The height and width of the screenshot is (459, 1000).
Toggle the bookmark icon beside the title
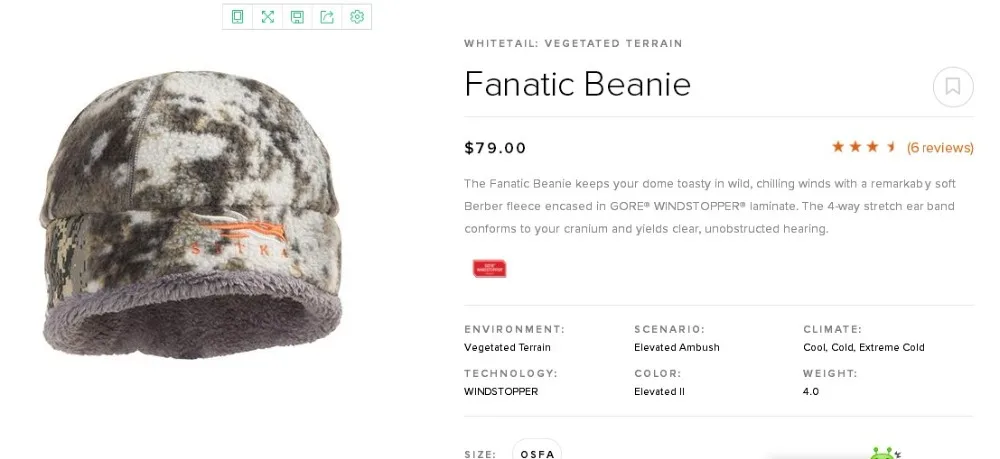[x=952, y=87]
